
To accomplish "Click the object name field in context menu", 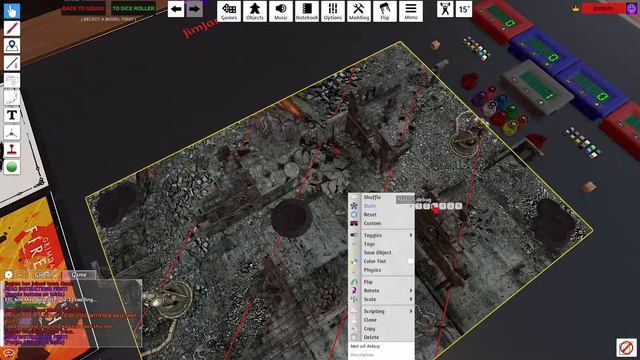I will pos(381,346).
